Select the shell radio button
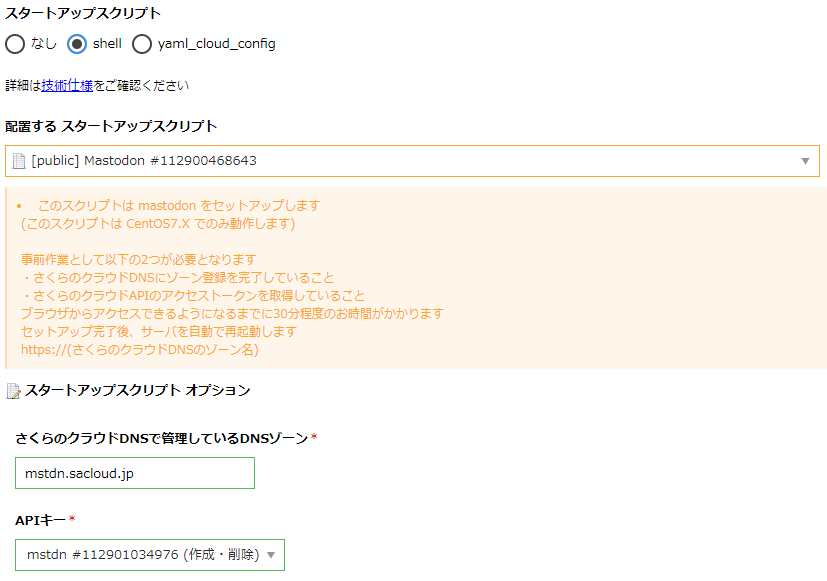The image size is (827, 581). tap(77, 44)
